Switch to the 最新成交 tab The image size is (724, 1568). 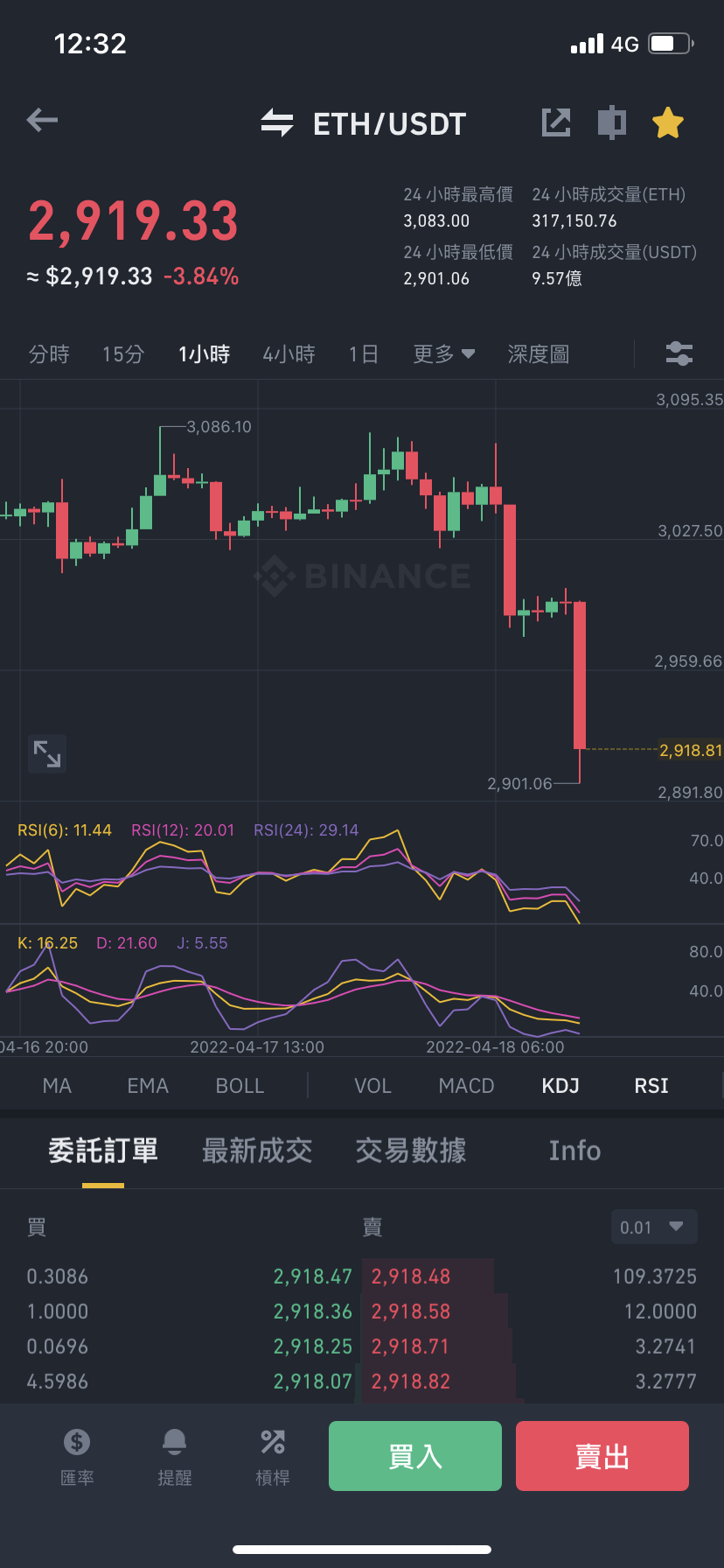[257, 1151]
